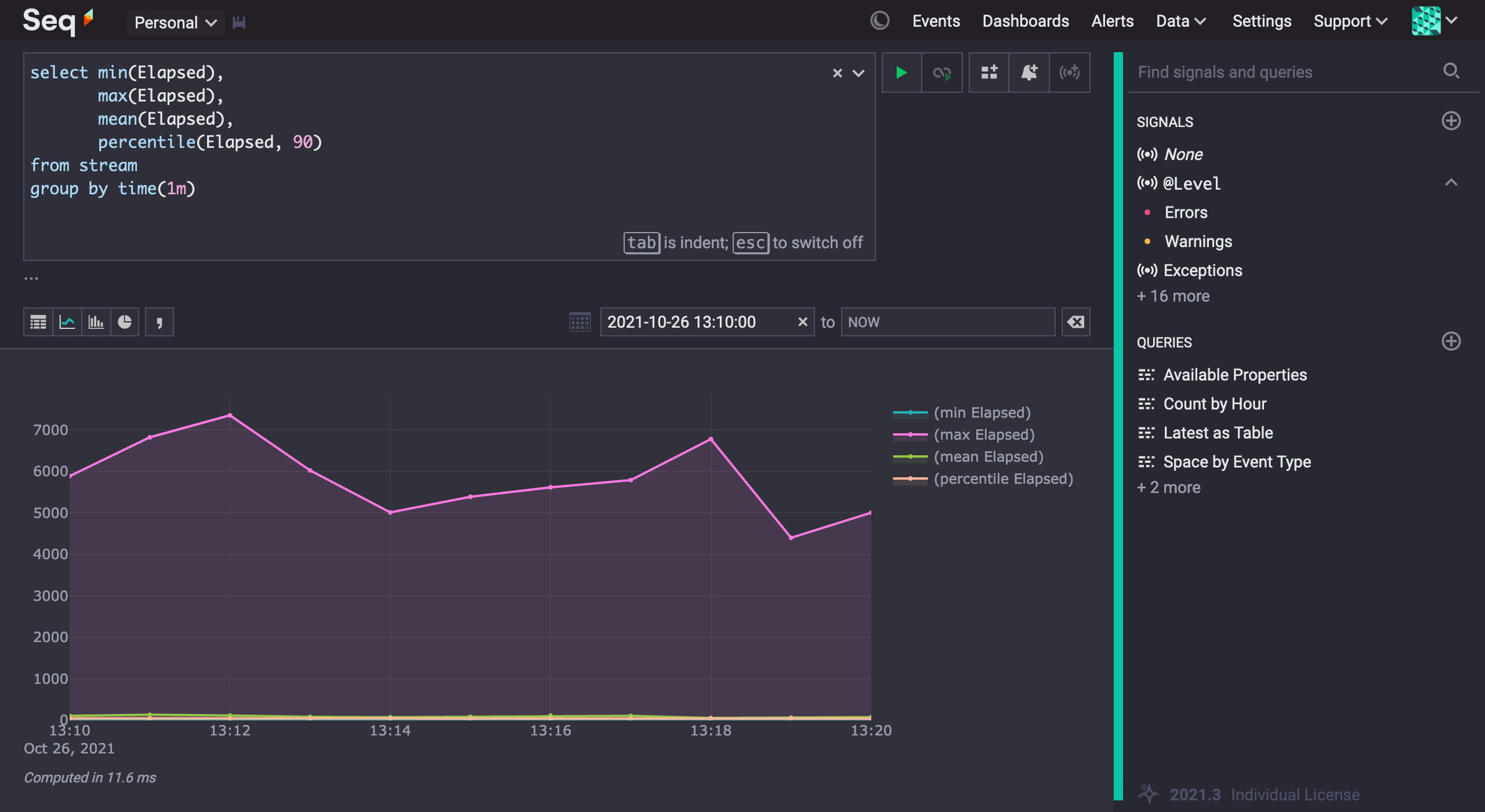Open the Data menu dropdown

click(1181, 21)
